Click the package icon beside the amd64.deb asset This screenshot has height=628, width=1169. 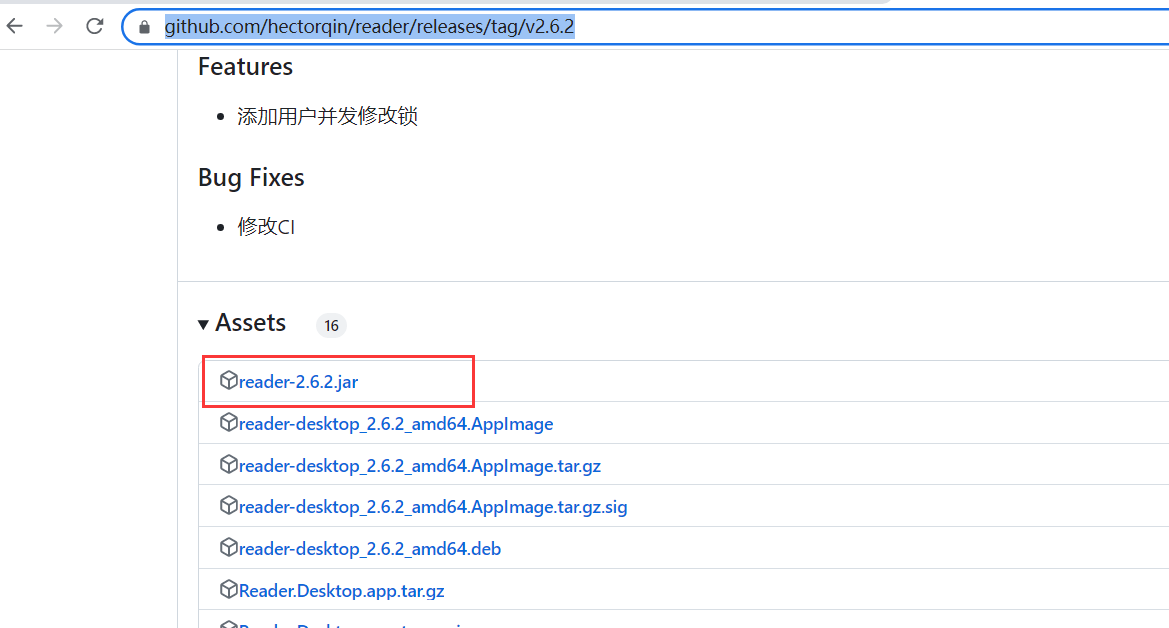[228, 548]
